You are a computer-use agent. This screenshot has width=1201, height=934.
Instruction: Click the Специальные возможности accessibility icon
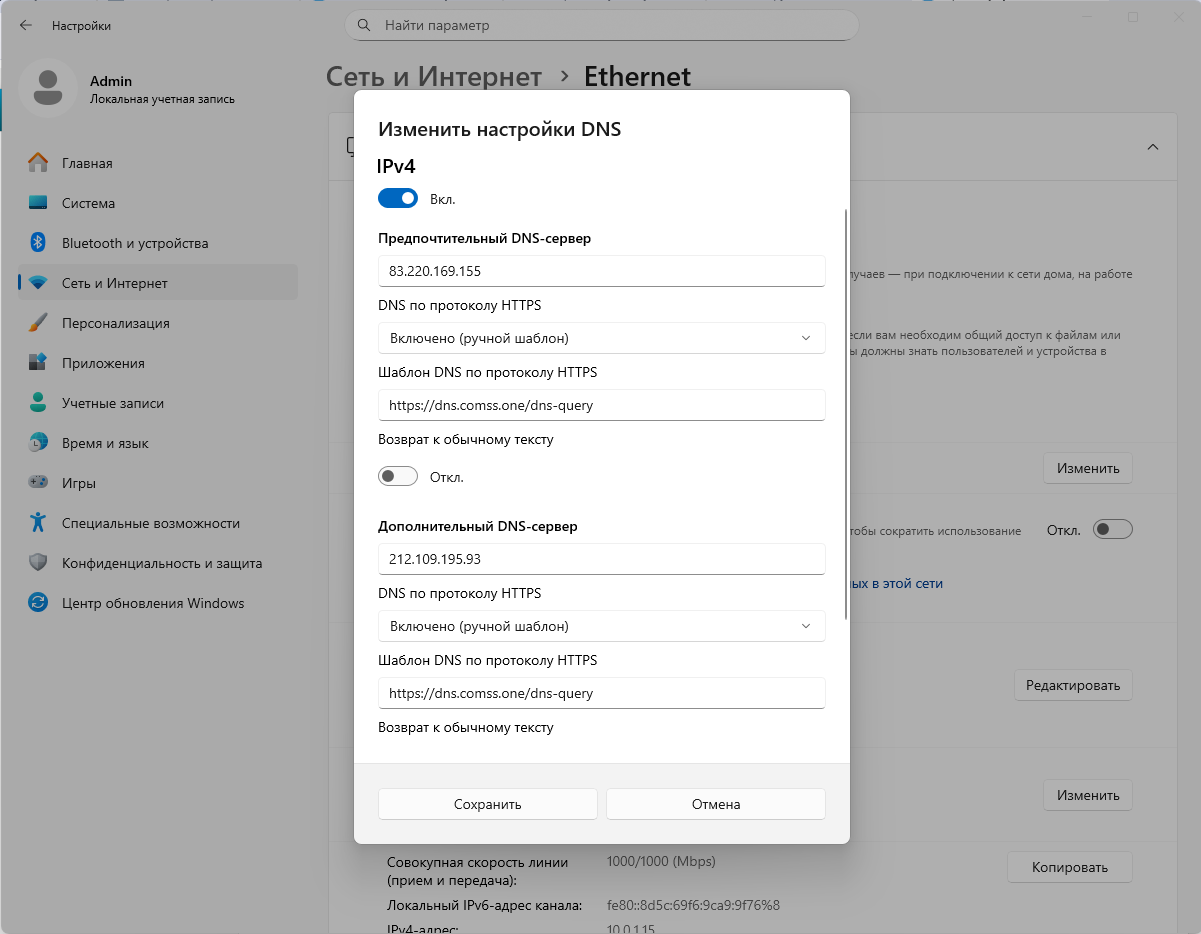point(38,523)
